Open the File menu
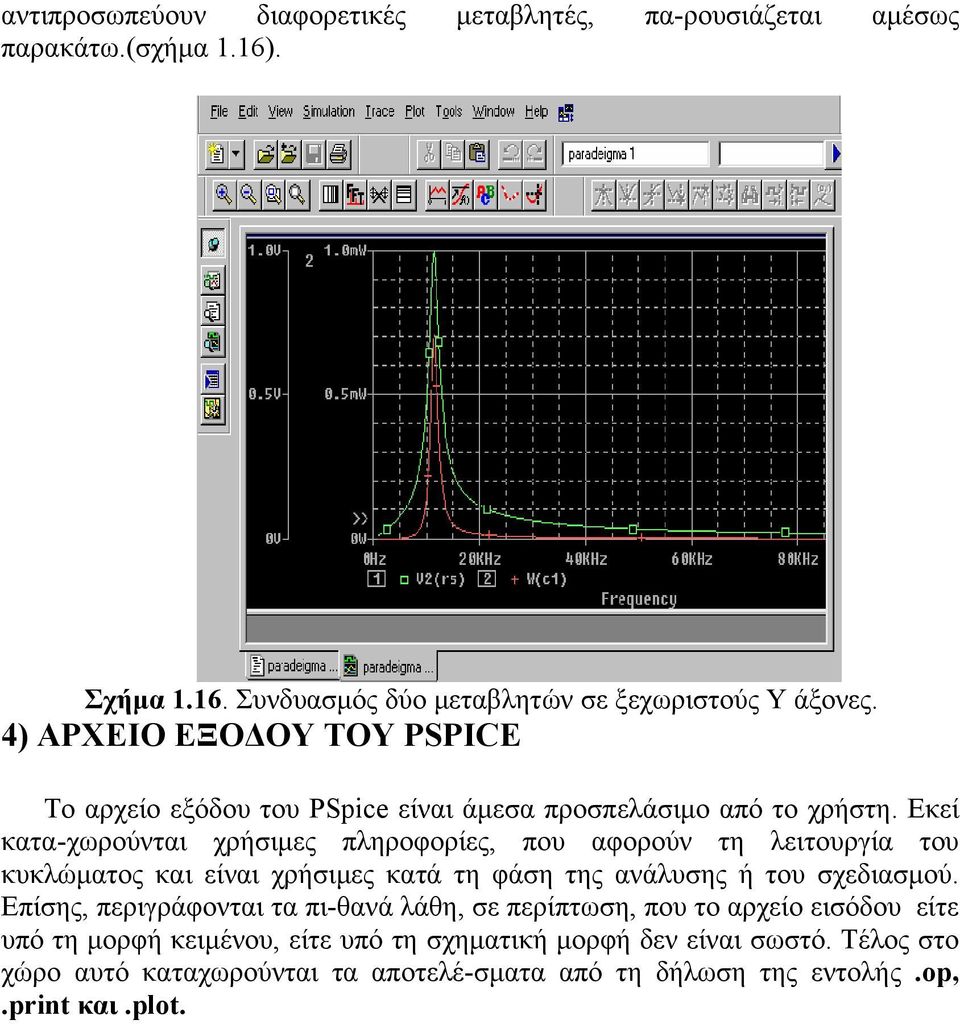 pyautogui.click(x=219, y=112)
